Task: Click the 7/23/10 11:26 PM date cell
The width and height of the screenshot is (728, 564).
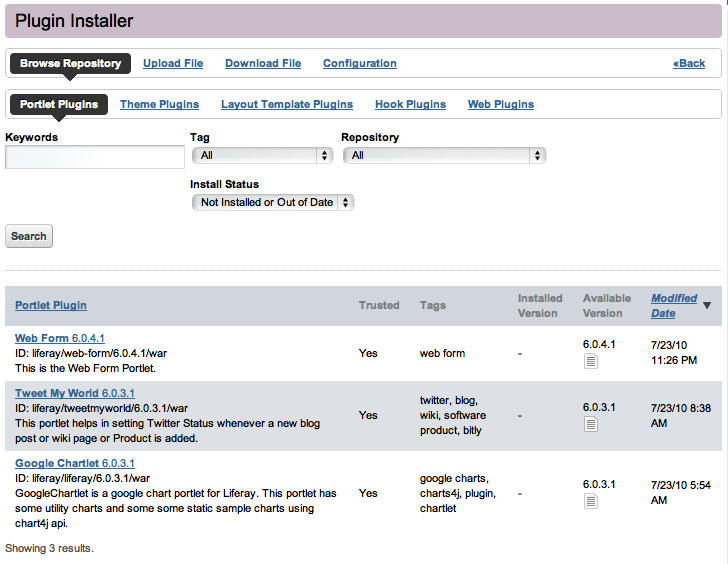Action: [674, 353]
